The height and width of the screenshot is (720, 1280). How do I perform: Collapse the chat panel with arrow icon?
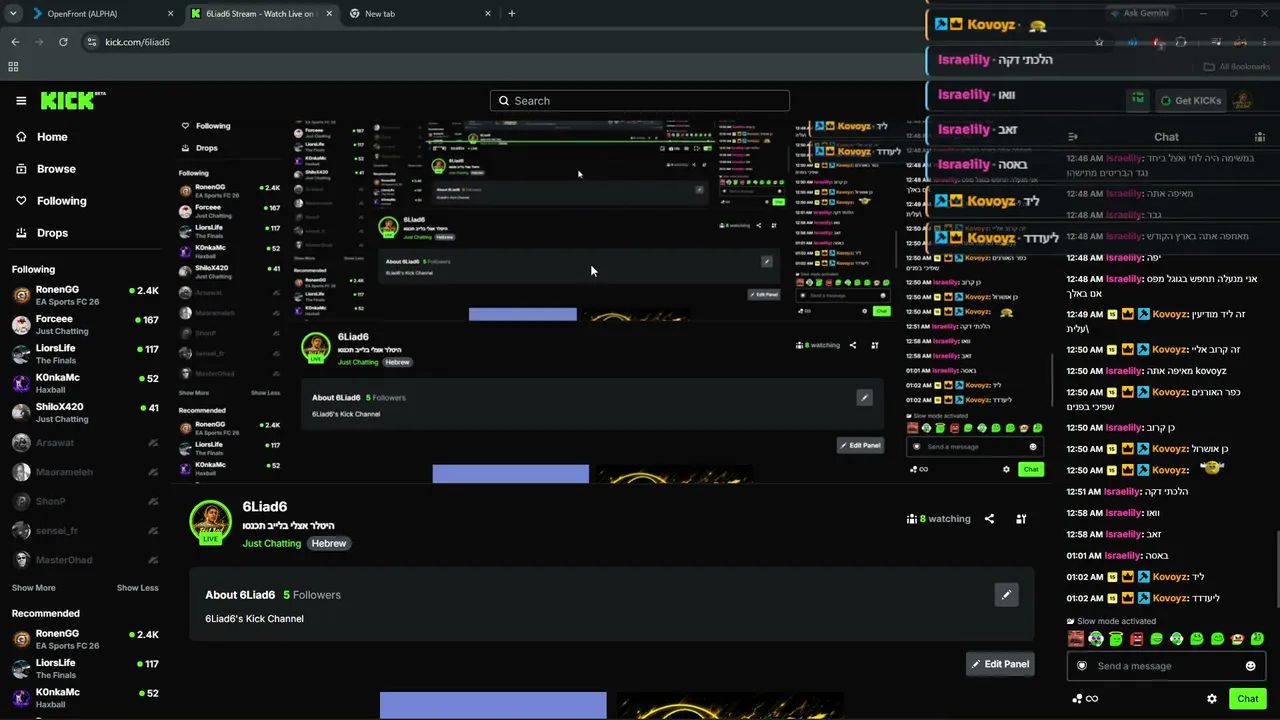click(x=1073, y=137)
